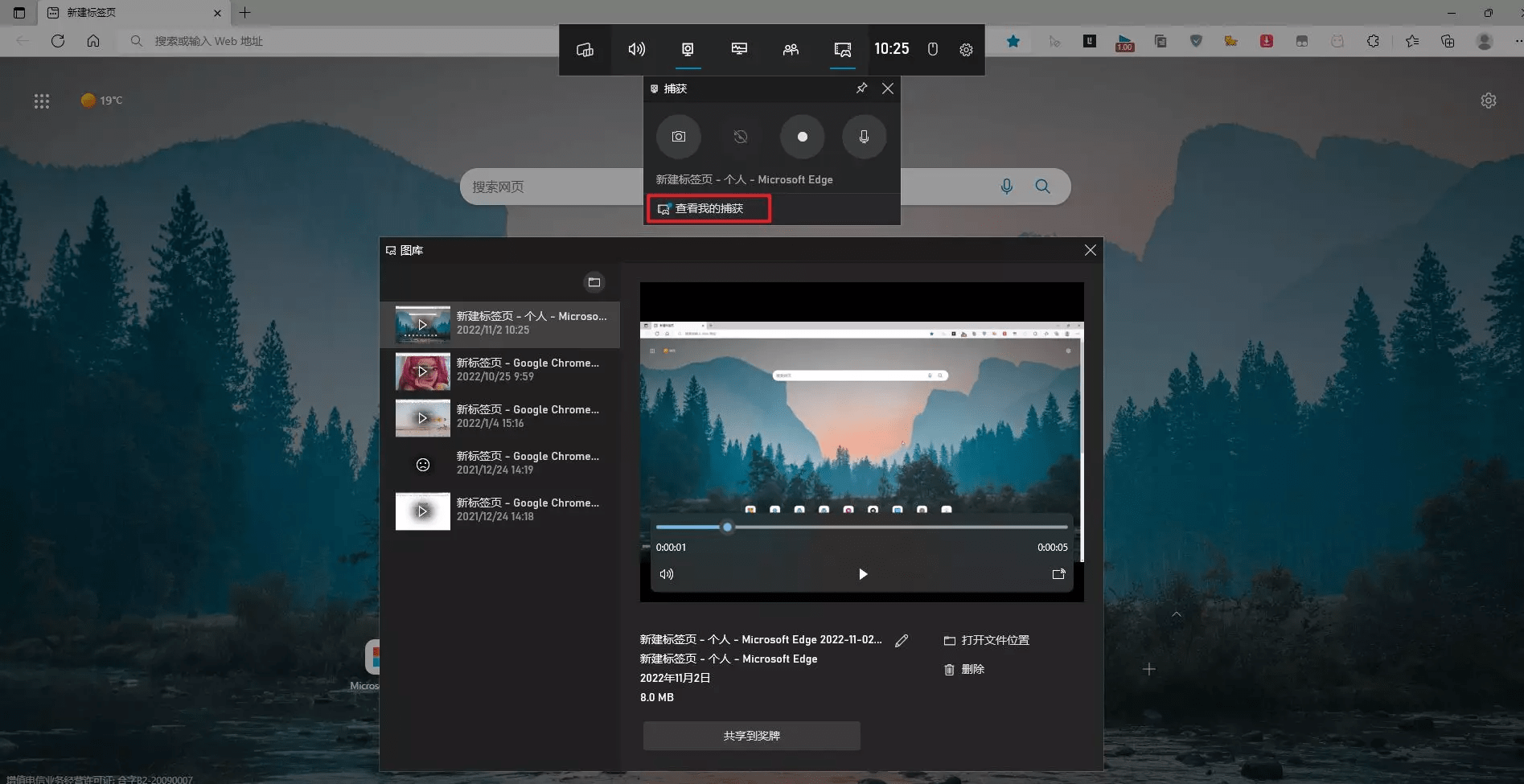Select the capture dated 2021/12/24 14:18
Screen dimensions: 1524x784
point(499,511)
